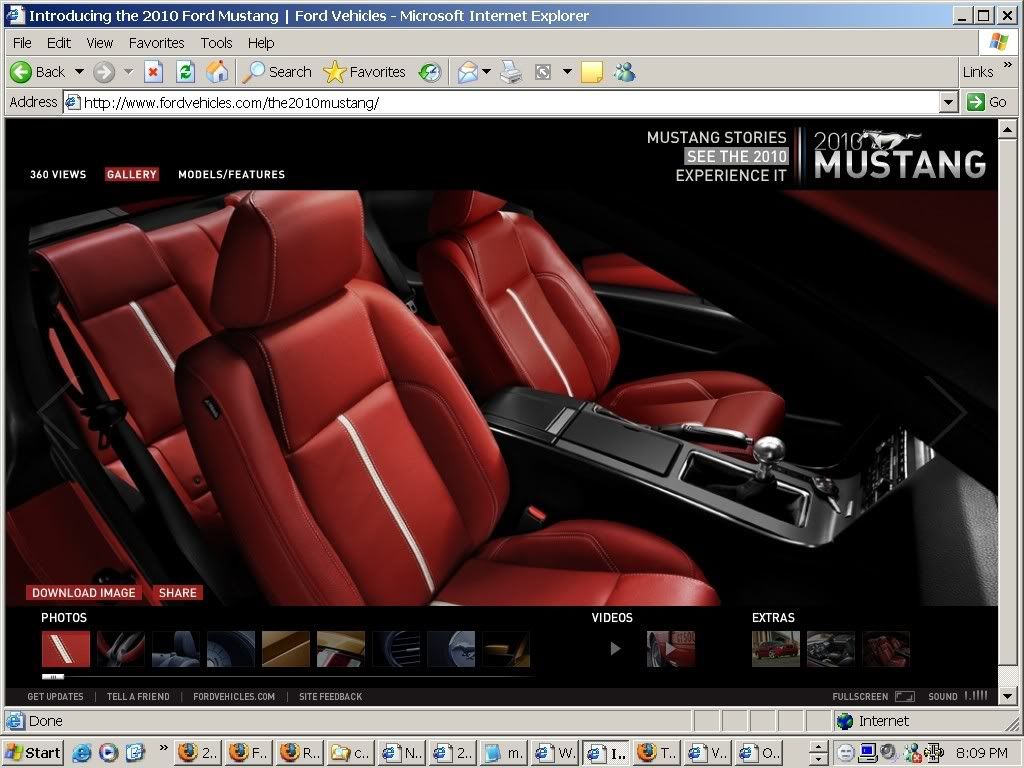Screen dimensions: 1024x768
Task: Click the grayed-out Forward arrow button
Action: (104, 72)
